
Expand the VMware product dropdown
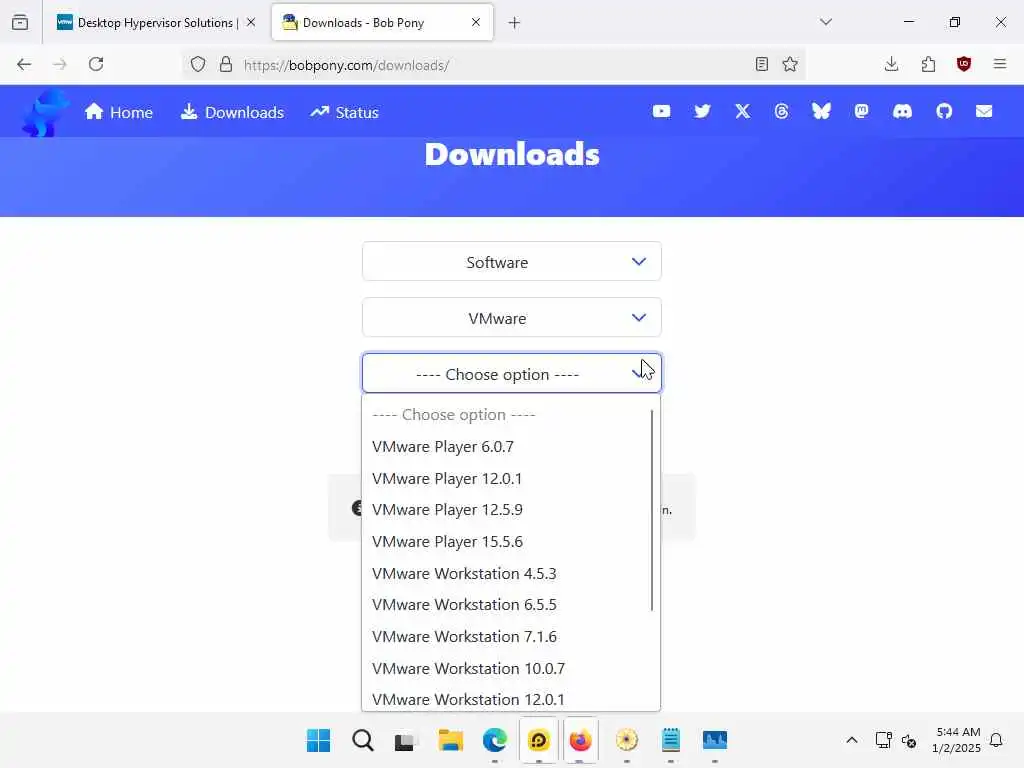511,318
